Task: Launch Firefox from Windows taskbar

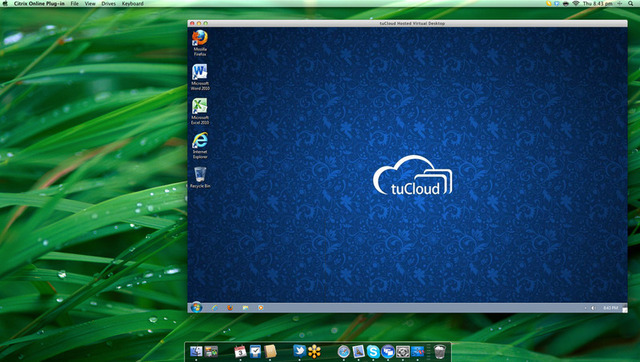Action: coord(230,308)
